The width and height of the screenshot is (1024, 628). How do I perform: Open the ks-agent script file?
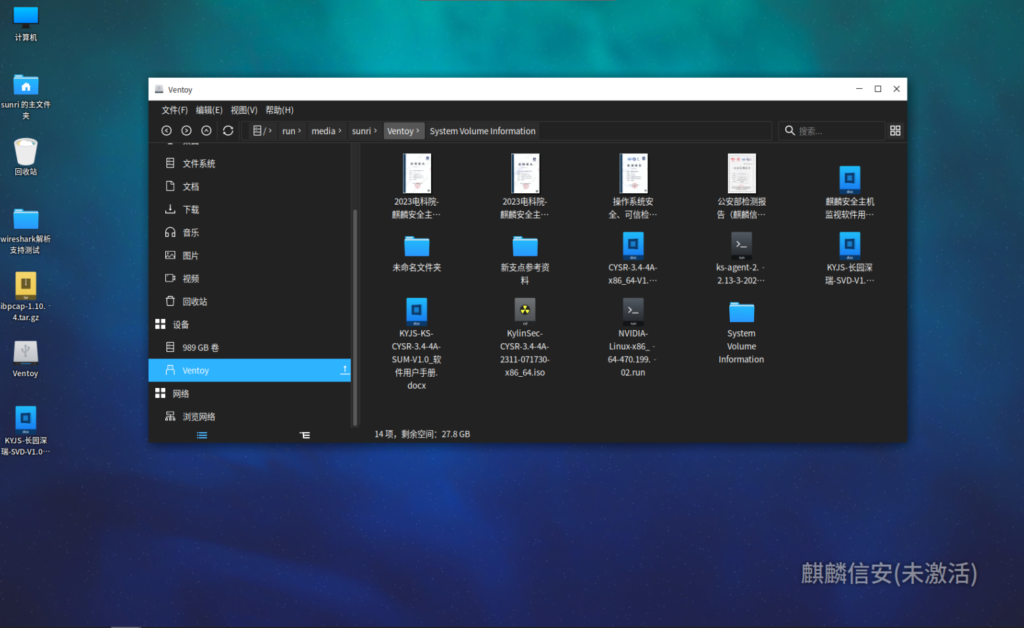(x=741, y=245)
